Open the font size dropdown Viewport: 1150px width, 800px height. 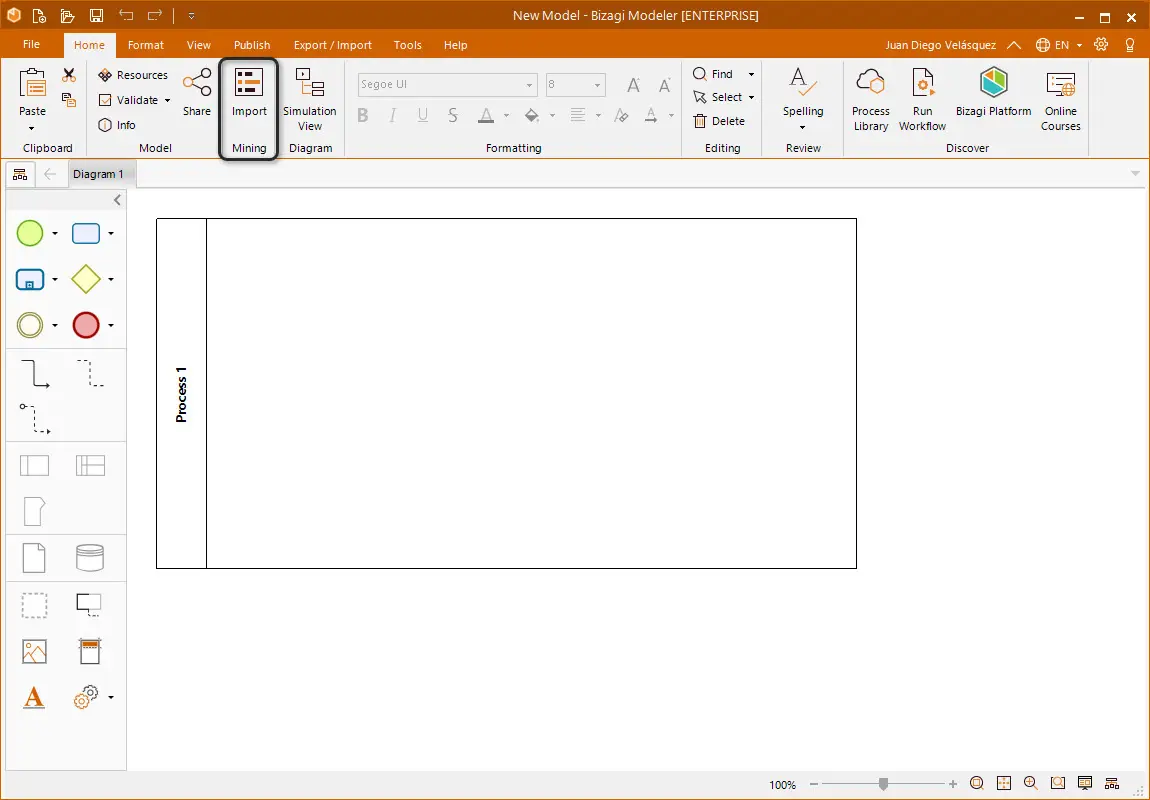[597, 85]
